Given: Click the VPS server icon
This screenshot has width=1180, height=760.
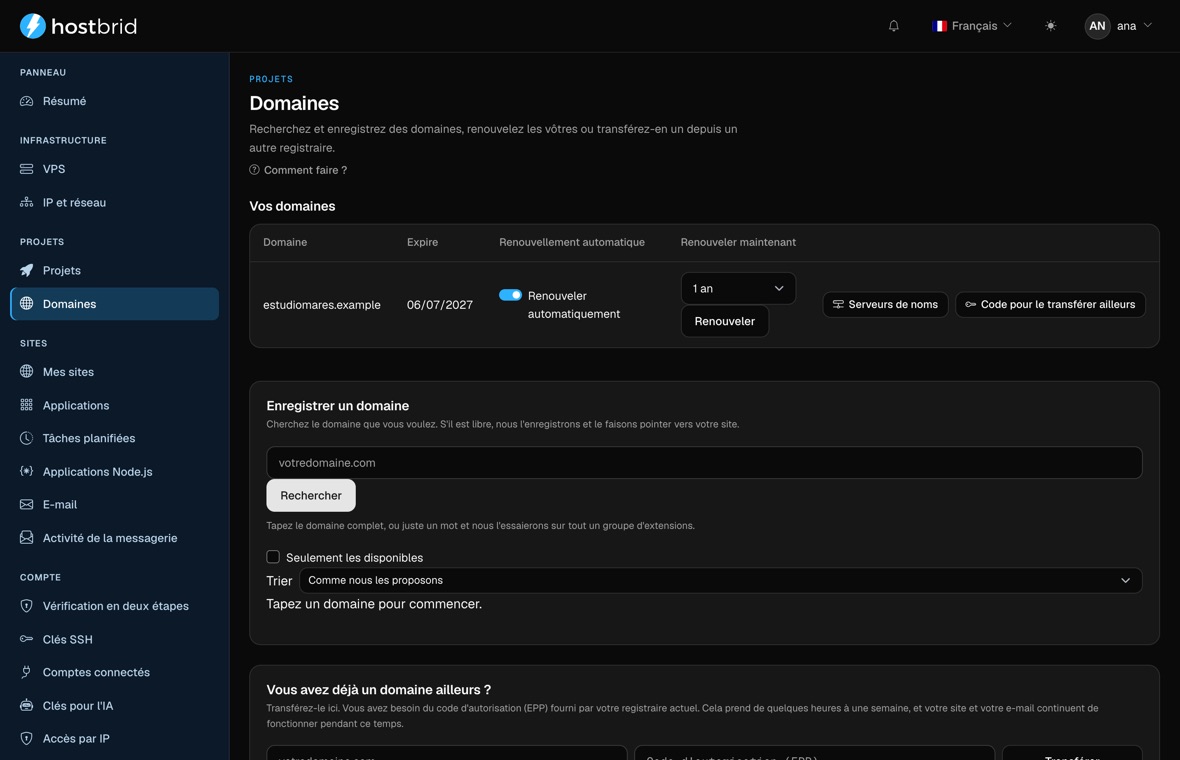Looking at the screenshot, I should (26, 169).
